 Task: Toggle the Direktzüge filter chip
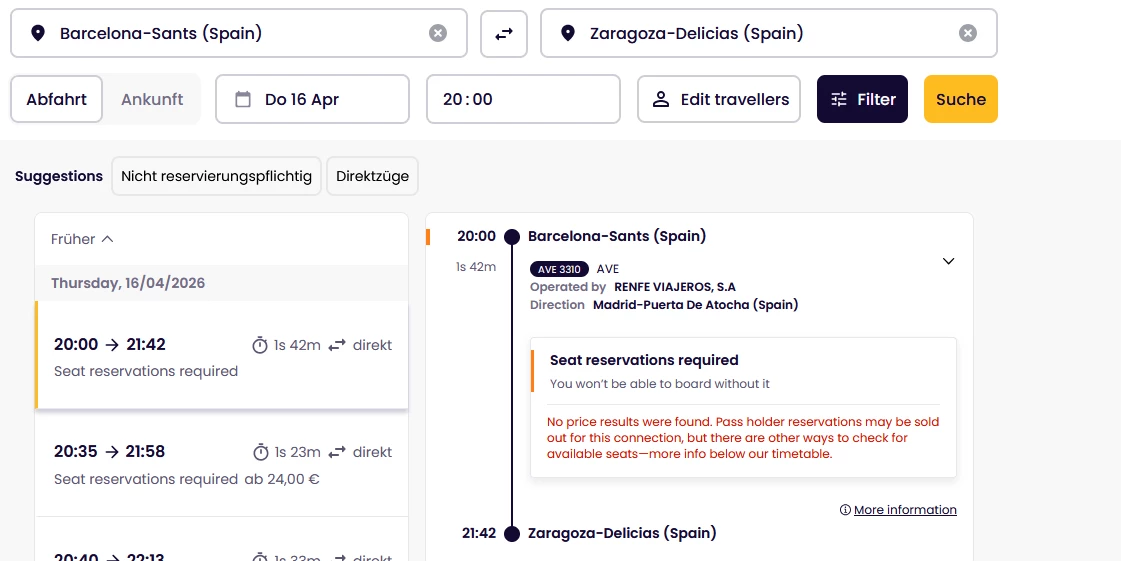coord(372,176)
